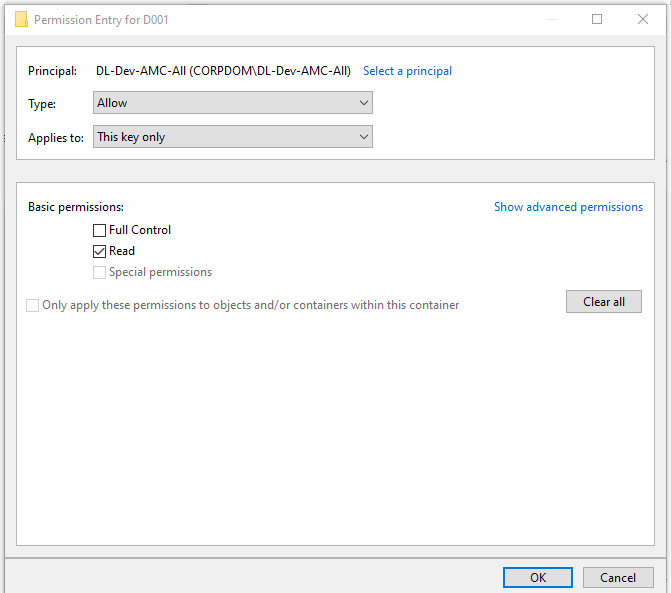
Task: Confirm with the OK button
Action: coord(538,578)
